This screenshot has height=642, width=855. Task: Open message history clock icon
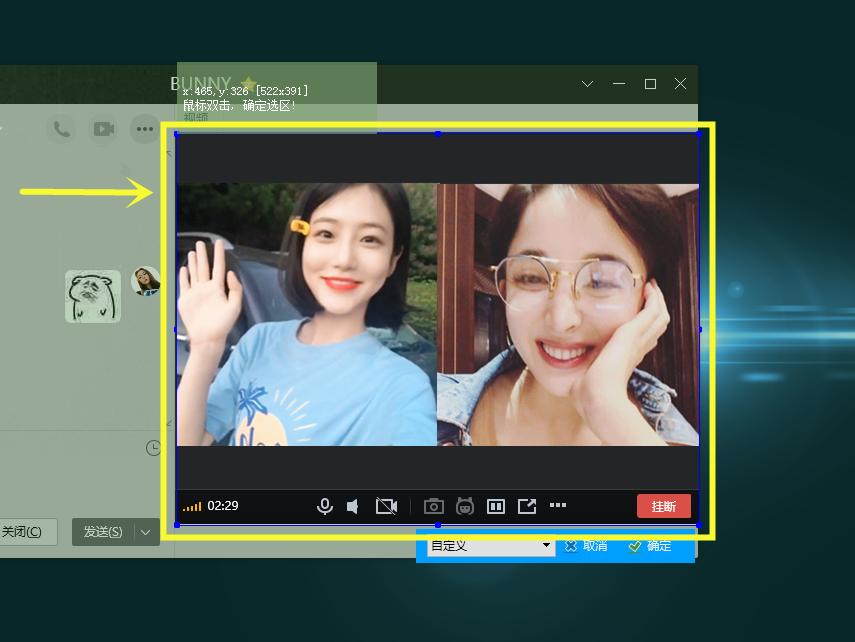tap(153, 448)
